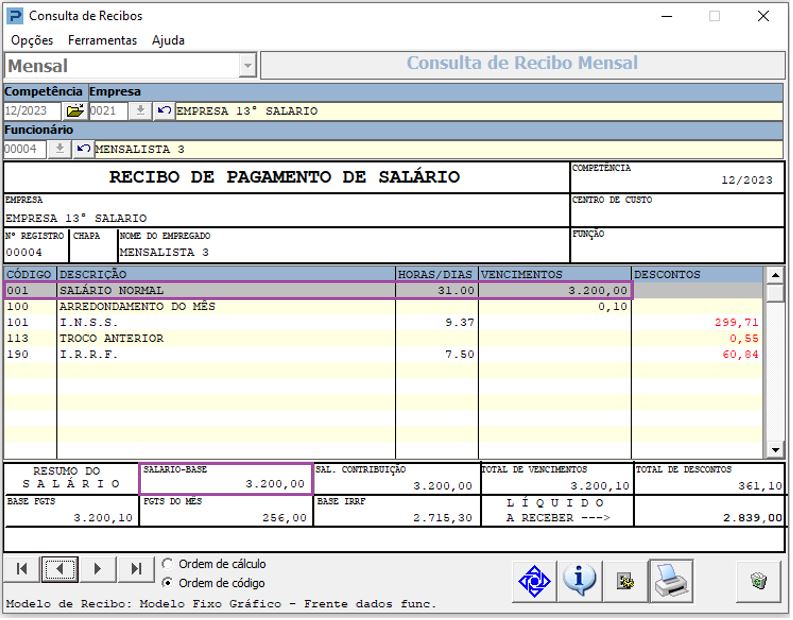Click the BASE IRRF value 2.715,30
Image resolution: width=793 pixels, height=620 pixels.
coord(443,518)
